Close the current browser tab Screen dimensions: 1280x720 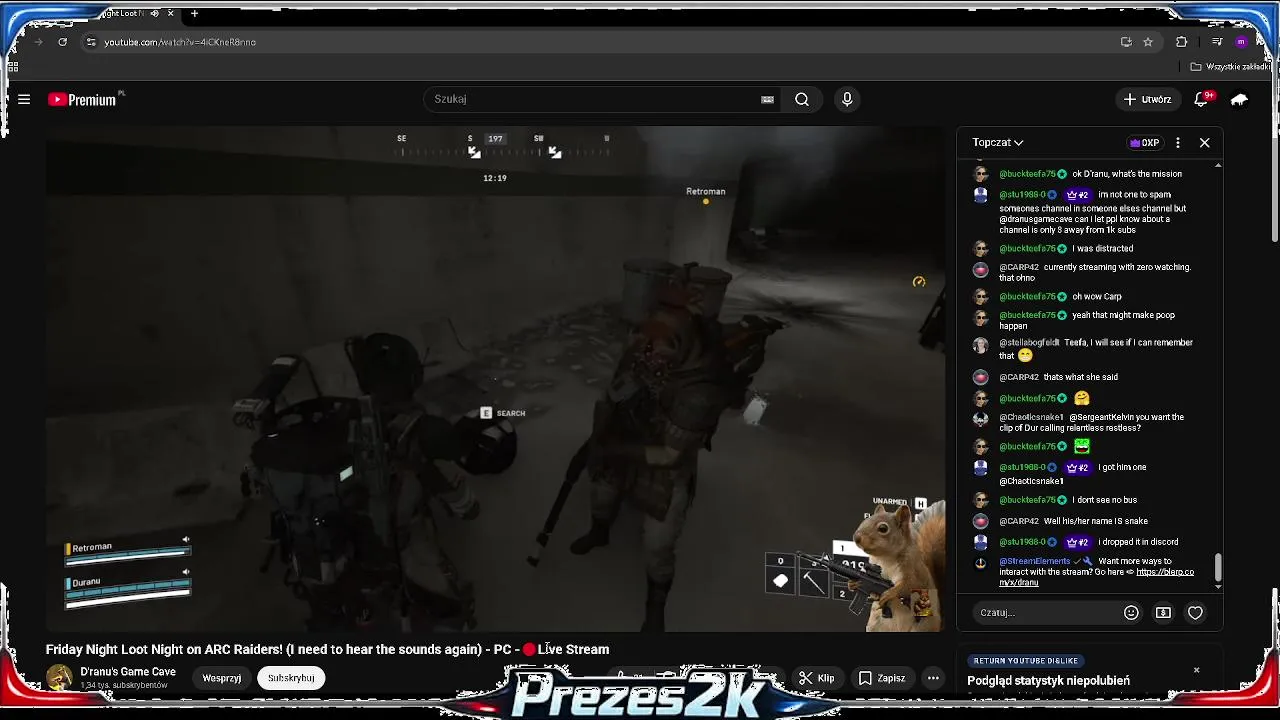pos(170,14)
